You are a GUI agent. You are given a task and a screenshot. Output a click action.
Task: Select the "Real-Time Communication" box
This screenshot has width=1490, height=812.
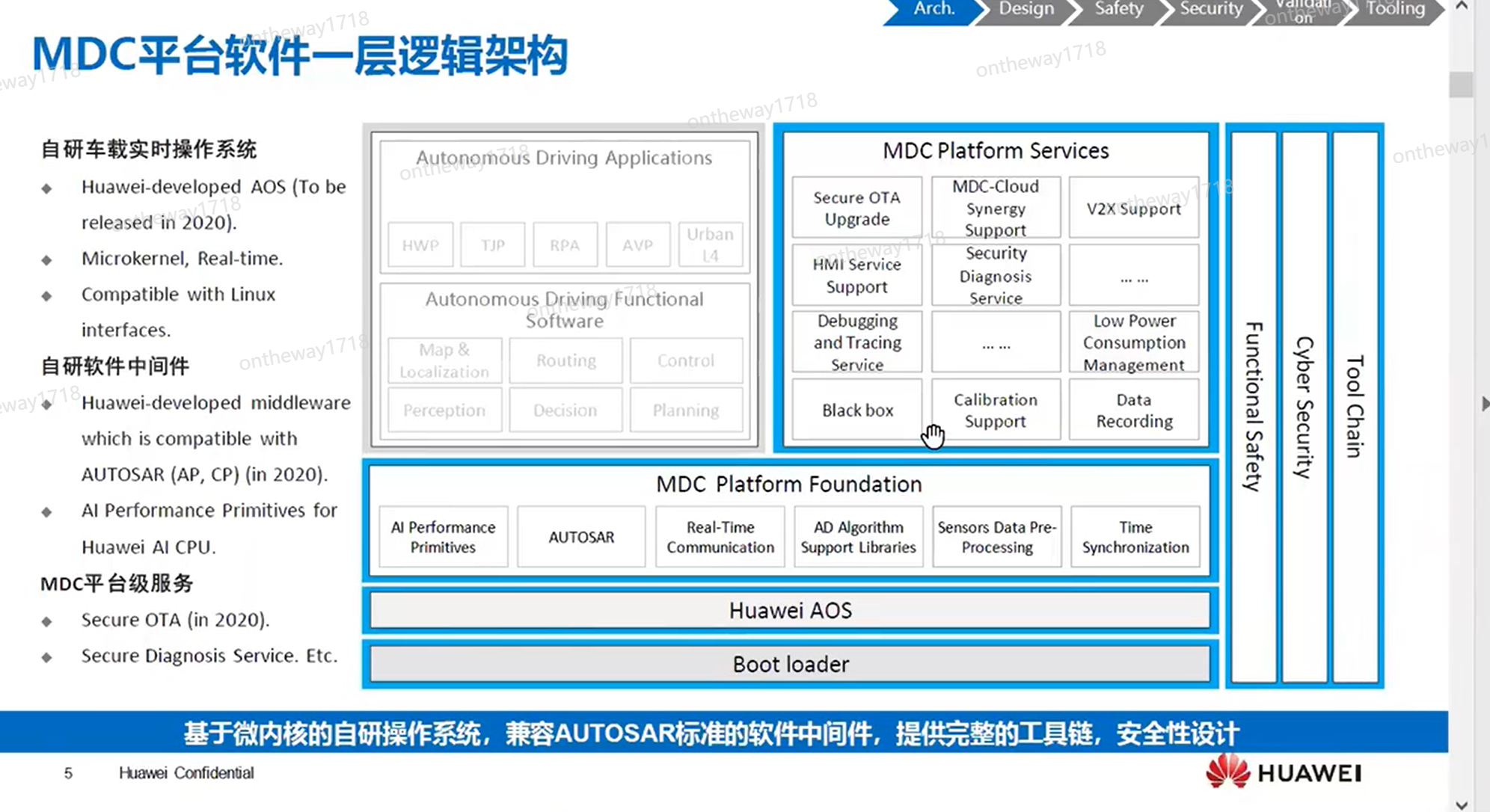coord(720,537)
